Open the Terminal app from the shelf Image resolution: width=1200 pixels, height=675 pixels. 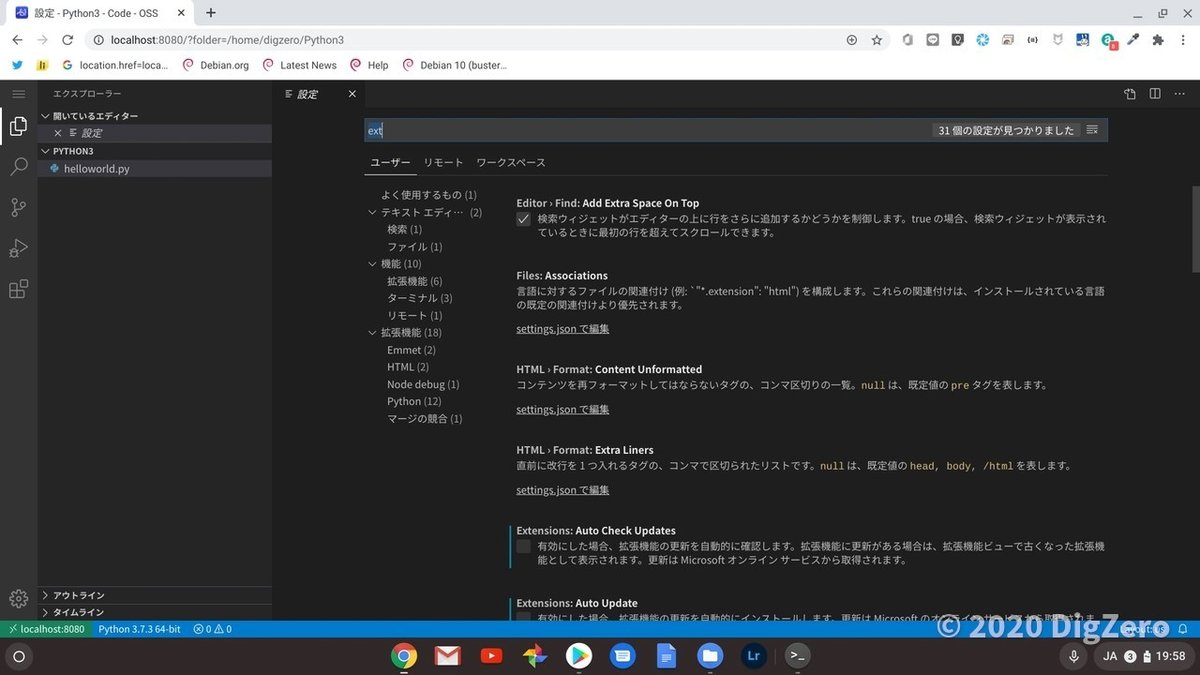coord(797,656)
